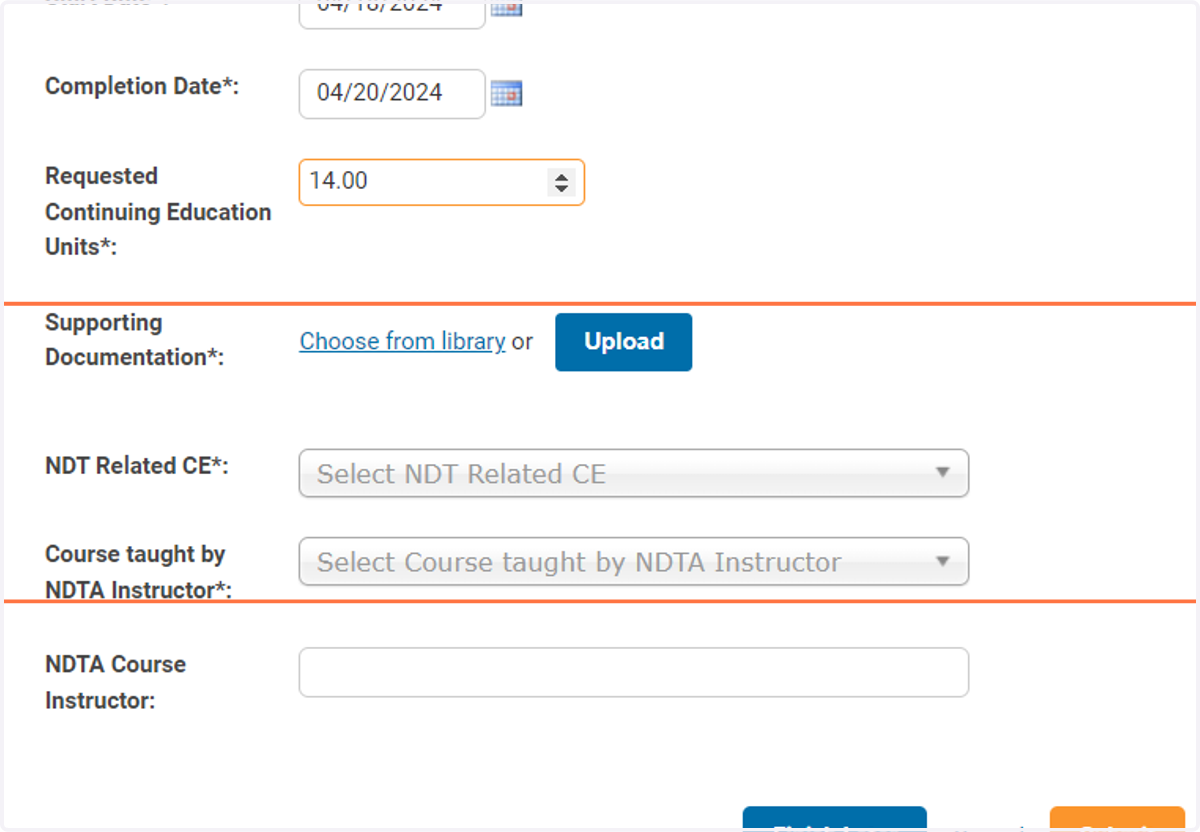
Task: Click the NDTA Course Instructor text field
Action: click(634, 672)
